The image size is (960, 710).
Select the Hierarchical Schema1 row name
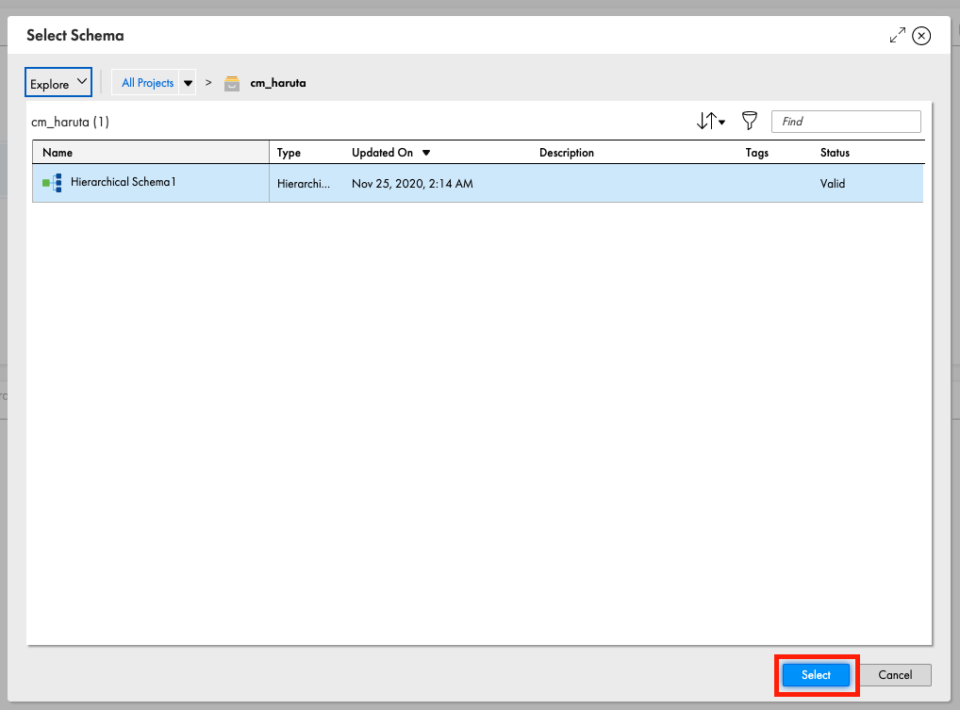pyautogui.click(x=123, y=182)
